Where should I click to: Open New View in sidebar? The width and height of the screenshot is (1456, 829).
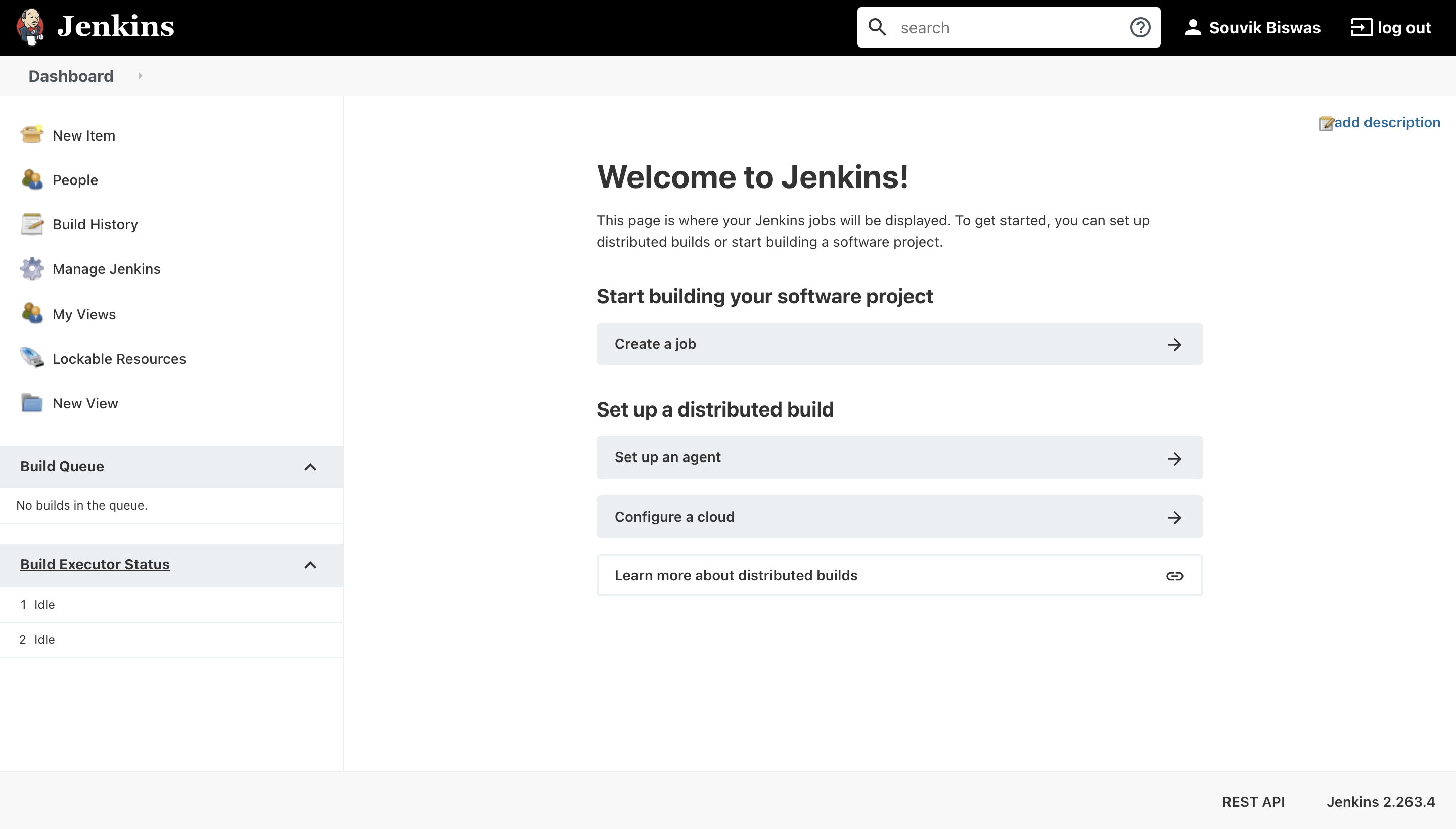click(85, 403)
